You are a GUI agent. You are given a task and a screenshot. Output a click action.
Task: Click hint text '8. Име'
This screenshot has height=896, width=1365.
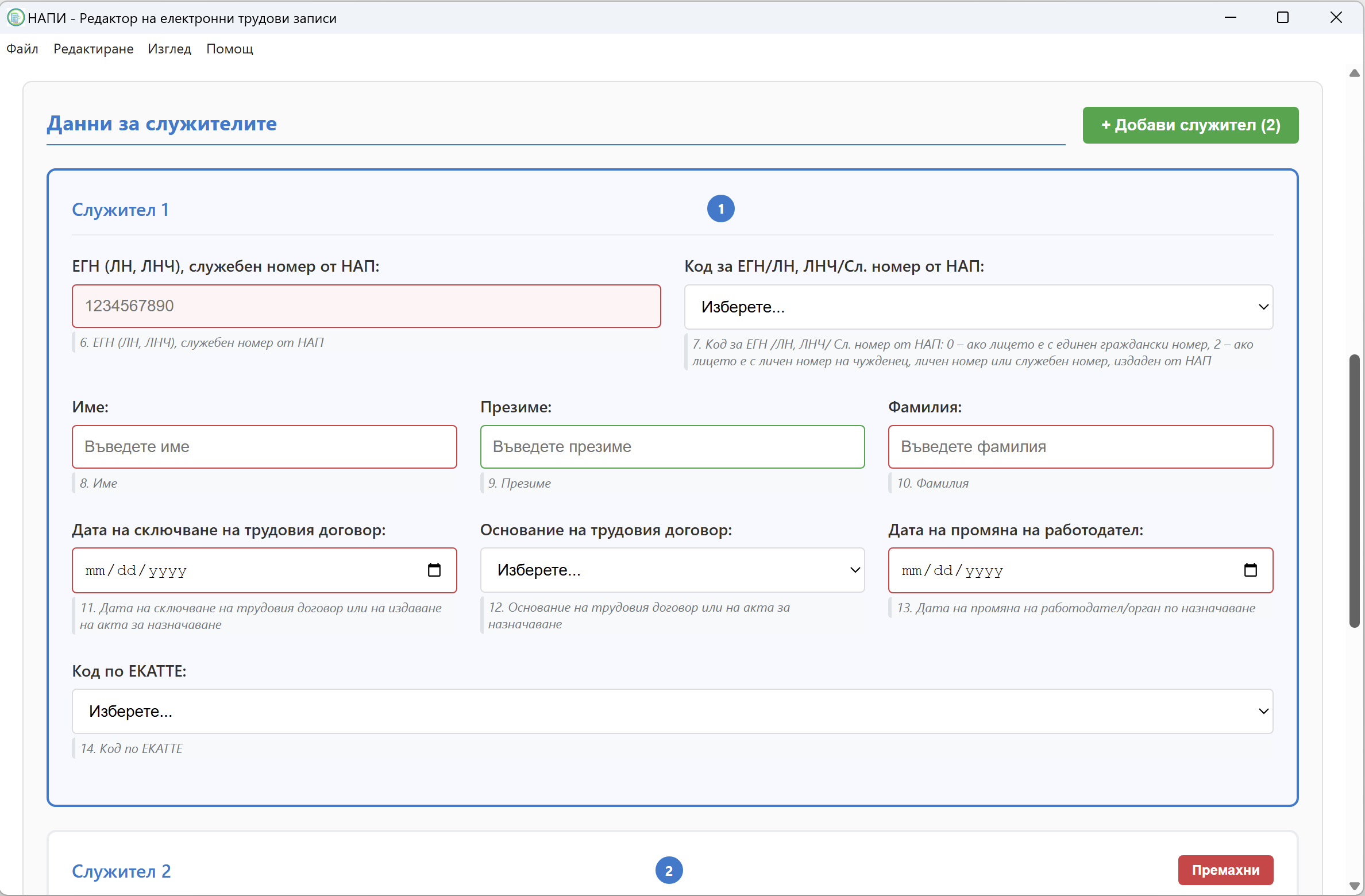pyautogui.click(x=98, y=484)
